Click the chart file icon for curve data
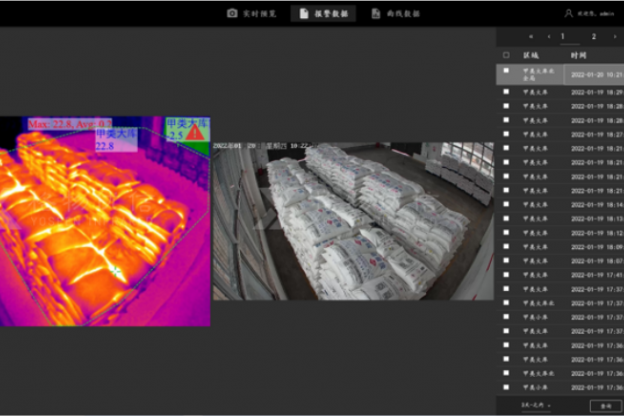Image resolution: width=624 pixels, height=416 pixels. tap(376, 13)
